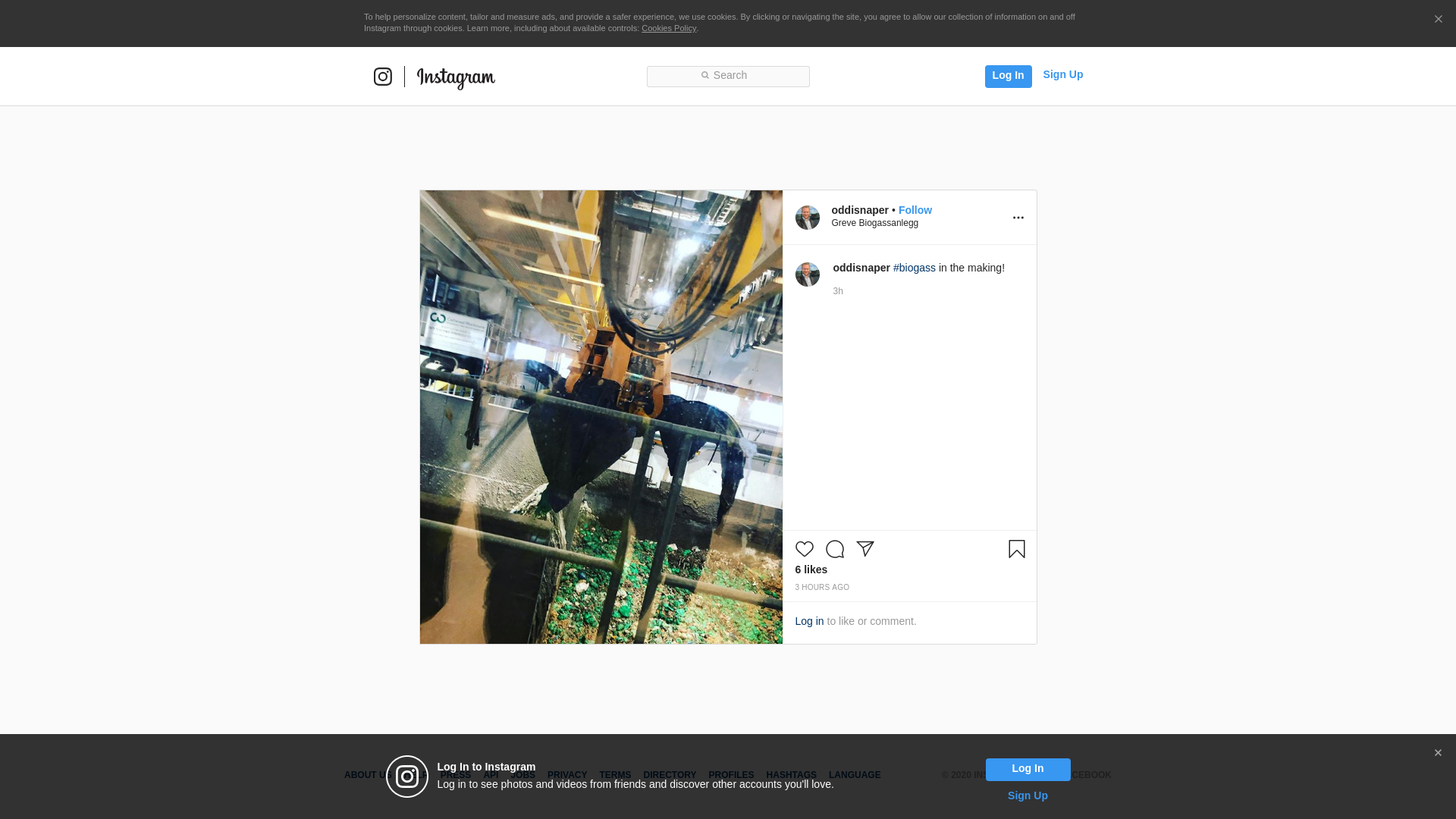Screen dimensions: 1456x819
Task: Close the bottom login prompt
Action: pos(1437,753)
